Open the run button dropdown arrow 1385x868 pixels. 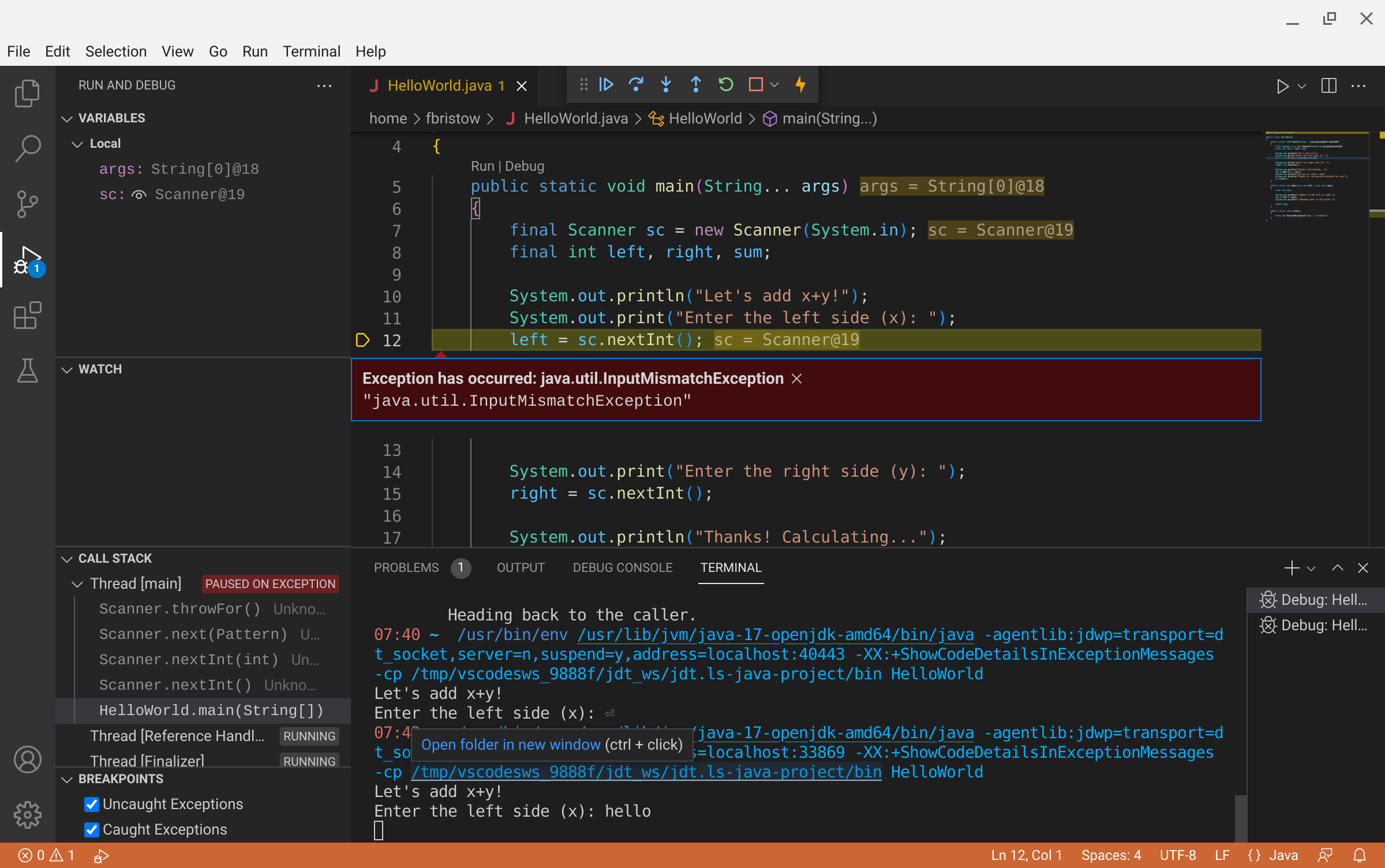[x=1302, y=86]
